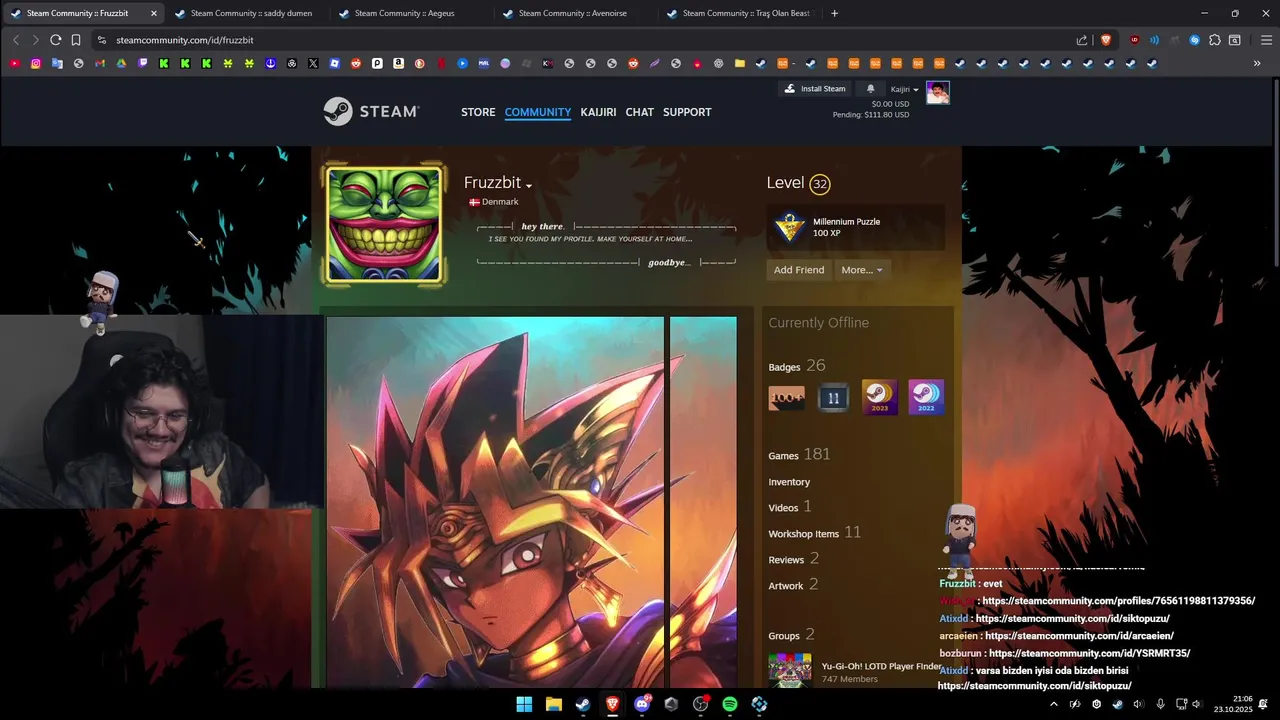Switch to the Aegeus tab
The image size is (1280, 720).
pos(412,13)
